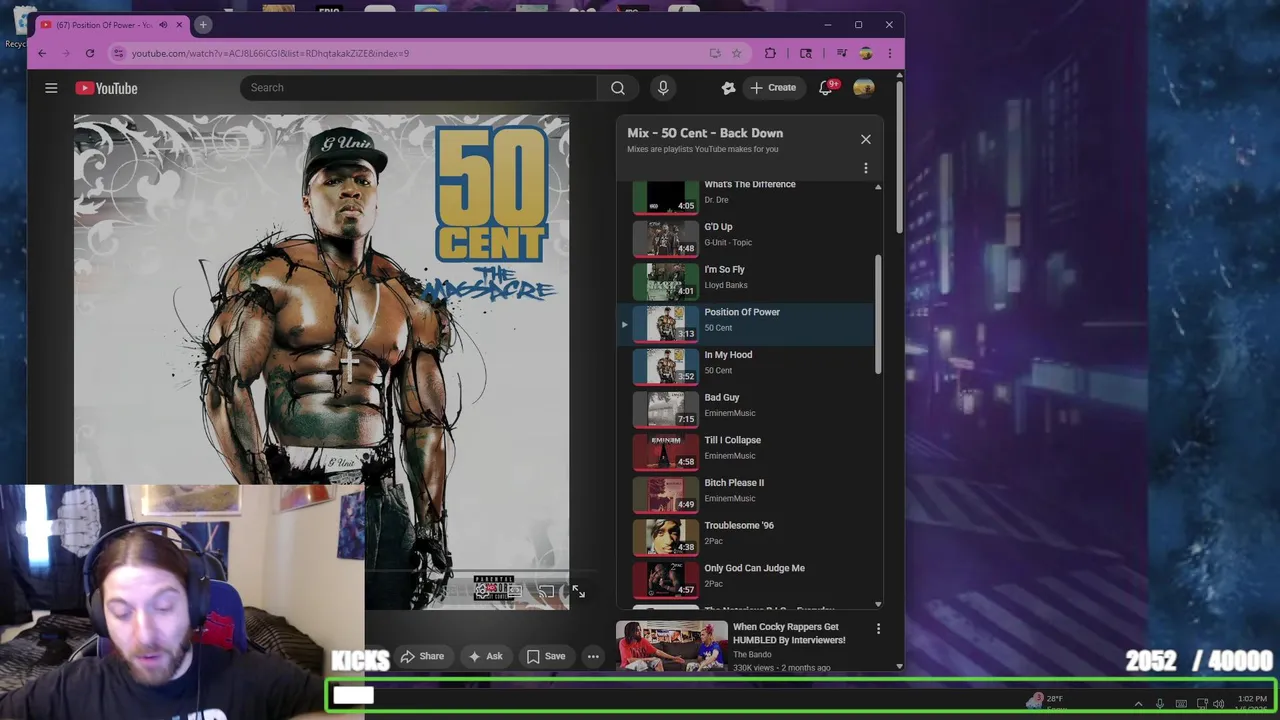
Task: Open YouTube notifications bell
Action: pyautogui.click(x=825, y=88)
